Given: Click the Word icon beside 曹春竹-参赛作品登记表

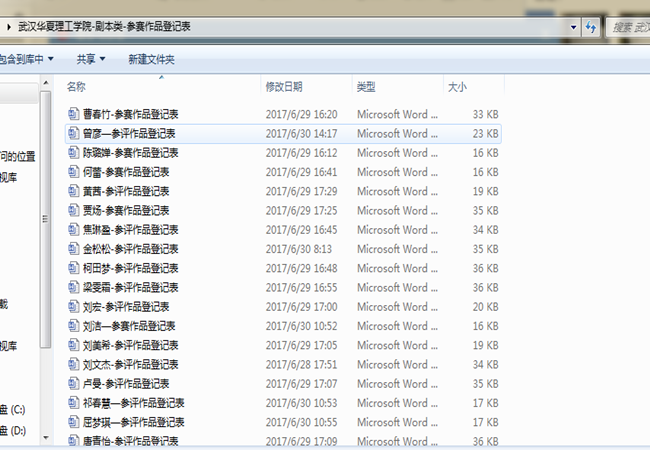Looking at the screenshot, I should pyautogui.click(x=73, y=114).
